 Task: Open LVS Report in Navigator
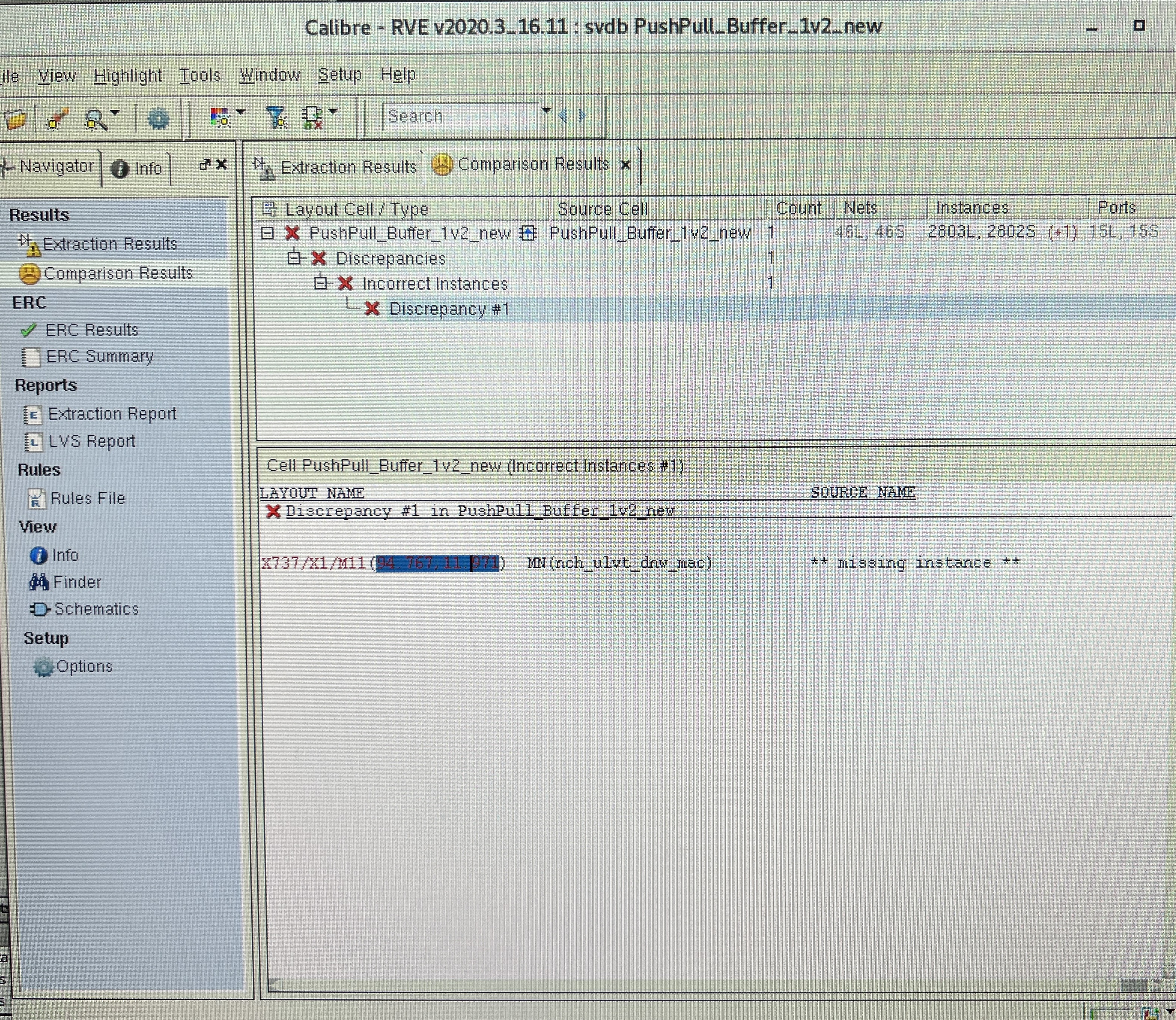80,442
